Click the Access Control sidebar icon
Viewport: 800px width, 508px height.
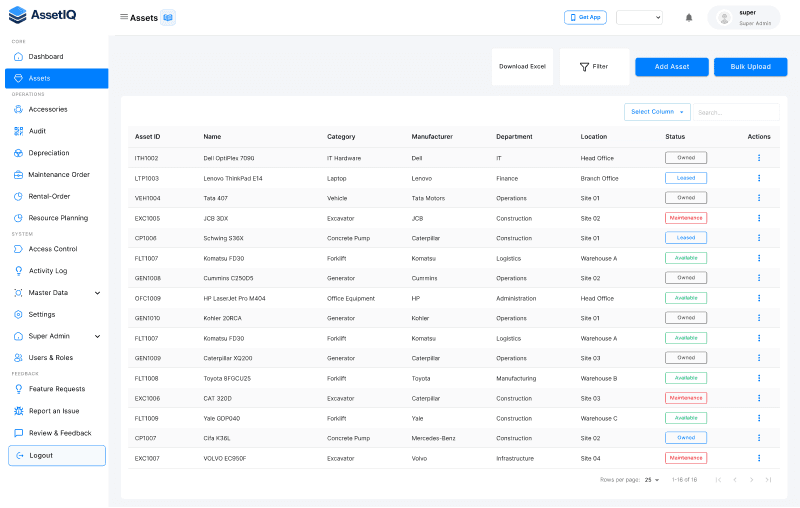(x=18, y=249)
